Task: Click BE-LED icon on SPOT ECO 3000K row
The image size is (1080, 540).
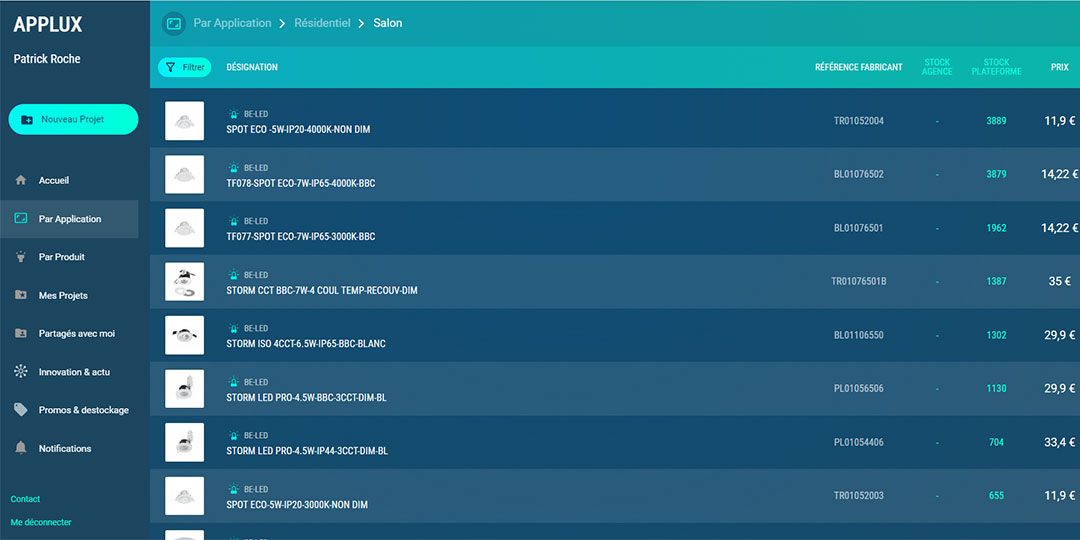Action: coord(233,490)
